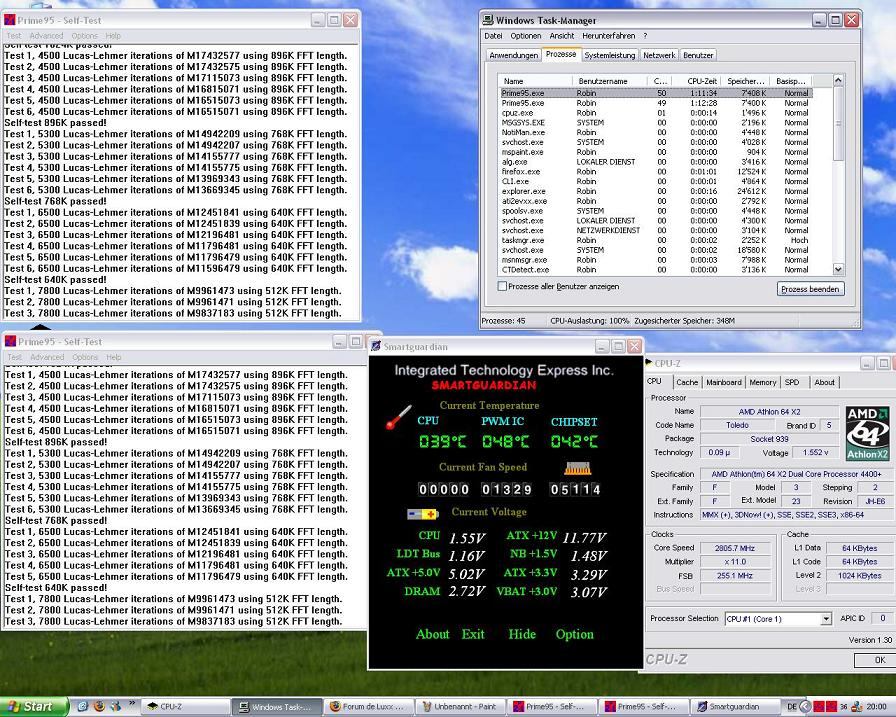Open Advanced menu in lower Prime95 window
The height and width of the screenshot is (717, 896).
point(47,357)
